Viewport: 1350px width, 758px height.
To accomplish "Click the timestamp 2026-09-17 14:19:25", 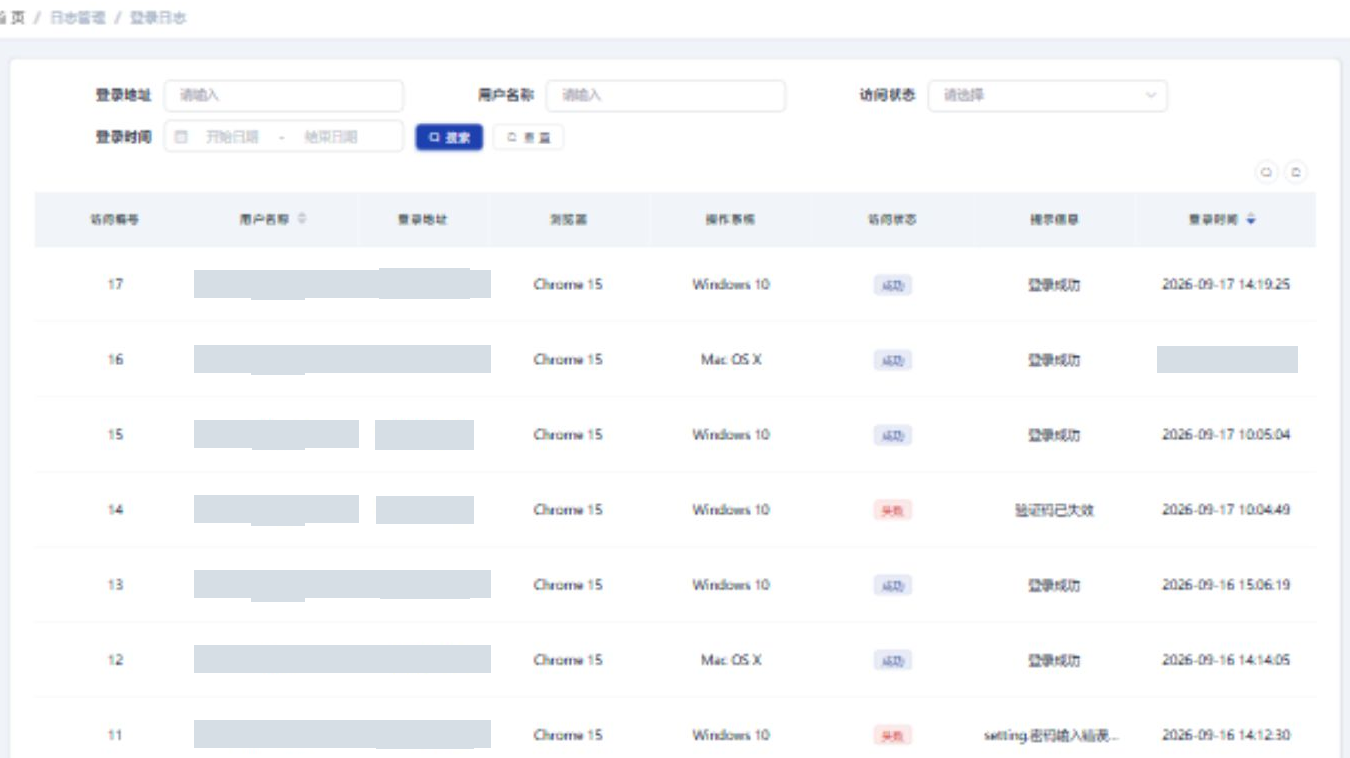I will coord(1226,285).
